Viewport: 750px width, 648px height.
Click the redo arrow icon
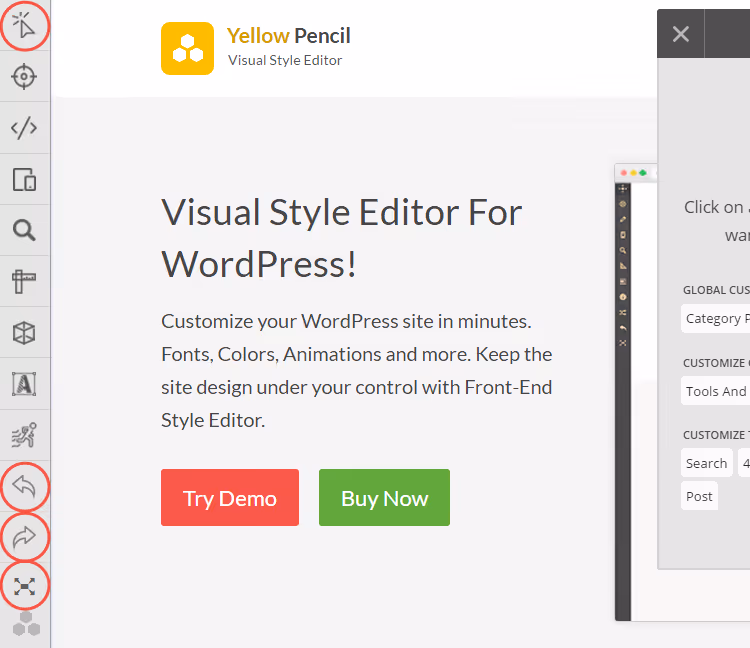pyautogui.click(x=24, y=537)
